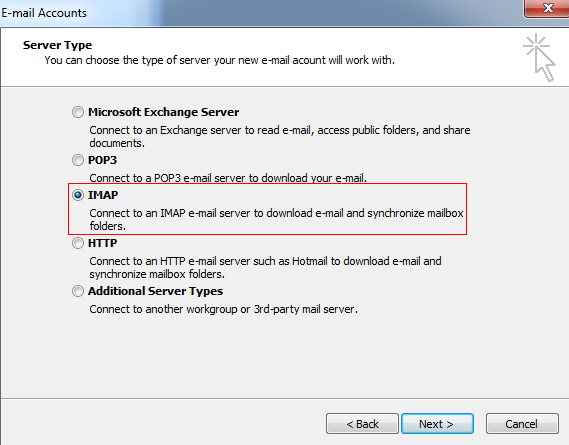This screenshot has width=569, height=445.
Task: Click the Server Type heading
Action: coord(57,45)
